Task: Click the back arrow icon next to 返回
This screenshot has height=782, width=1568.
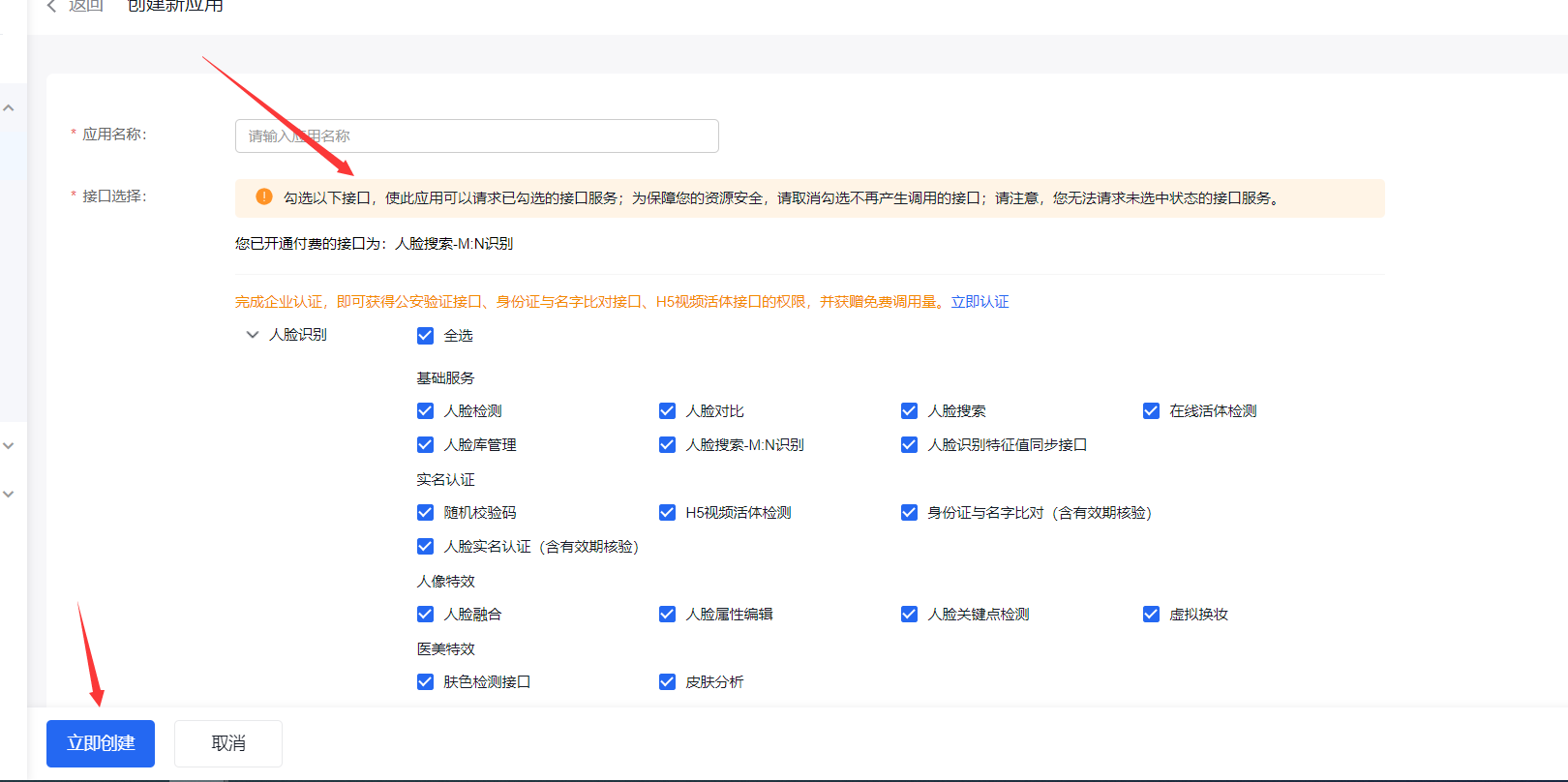Action: [x=51, y=6]
